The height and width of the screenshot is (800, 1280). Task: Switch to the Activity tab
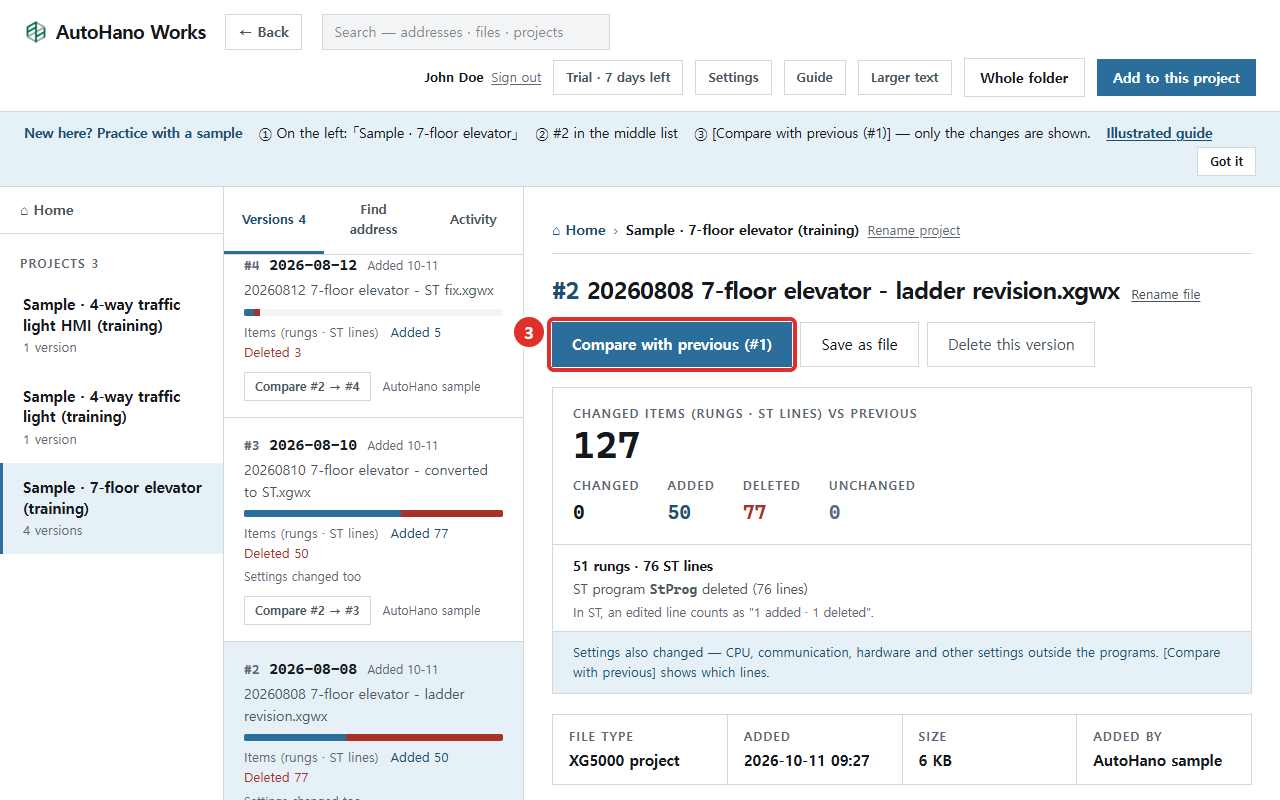(473, 220)
